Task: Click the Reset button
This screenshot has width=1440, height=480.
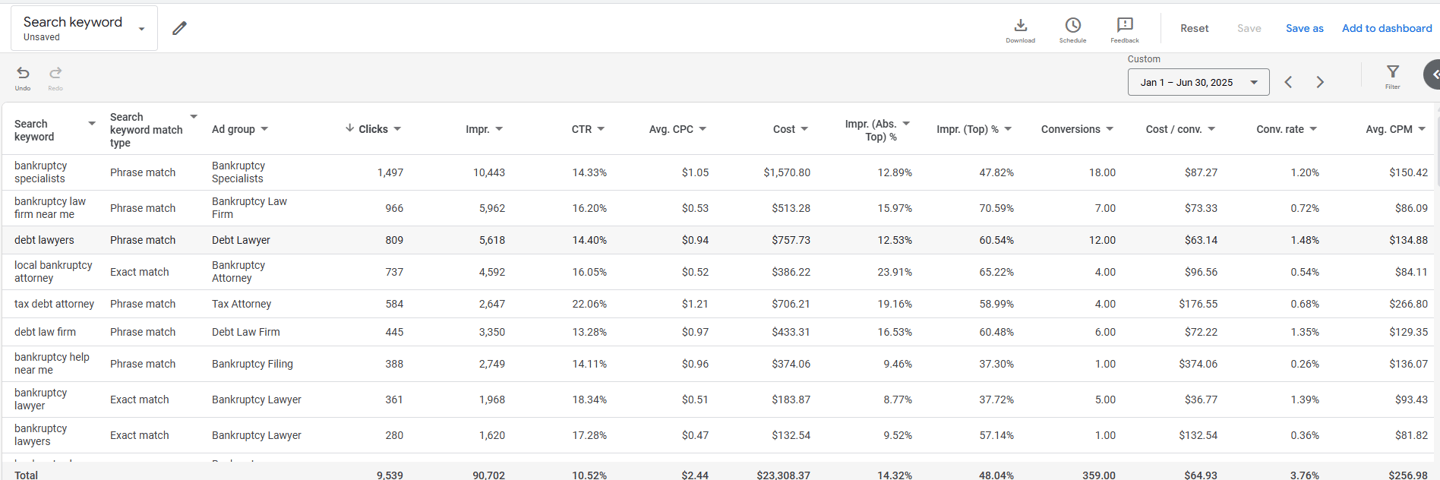Action: click(x=1194, y=28)
